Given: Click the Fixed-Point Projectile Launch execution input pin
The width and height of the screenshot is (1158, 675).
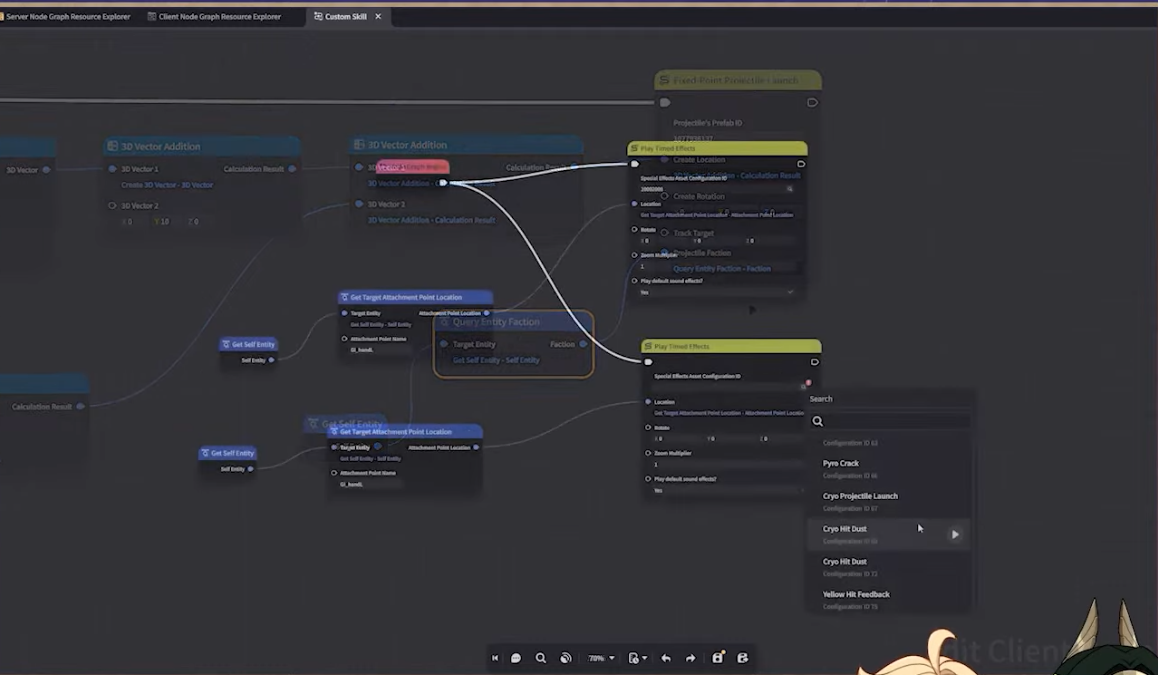Looking at the screenshot, I should click(665, 103).
